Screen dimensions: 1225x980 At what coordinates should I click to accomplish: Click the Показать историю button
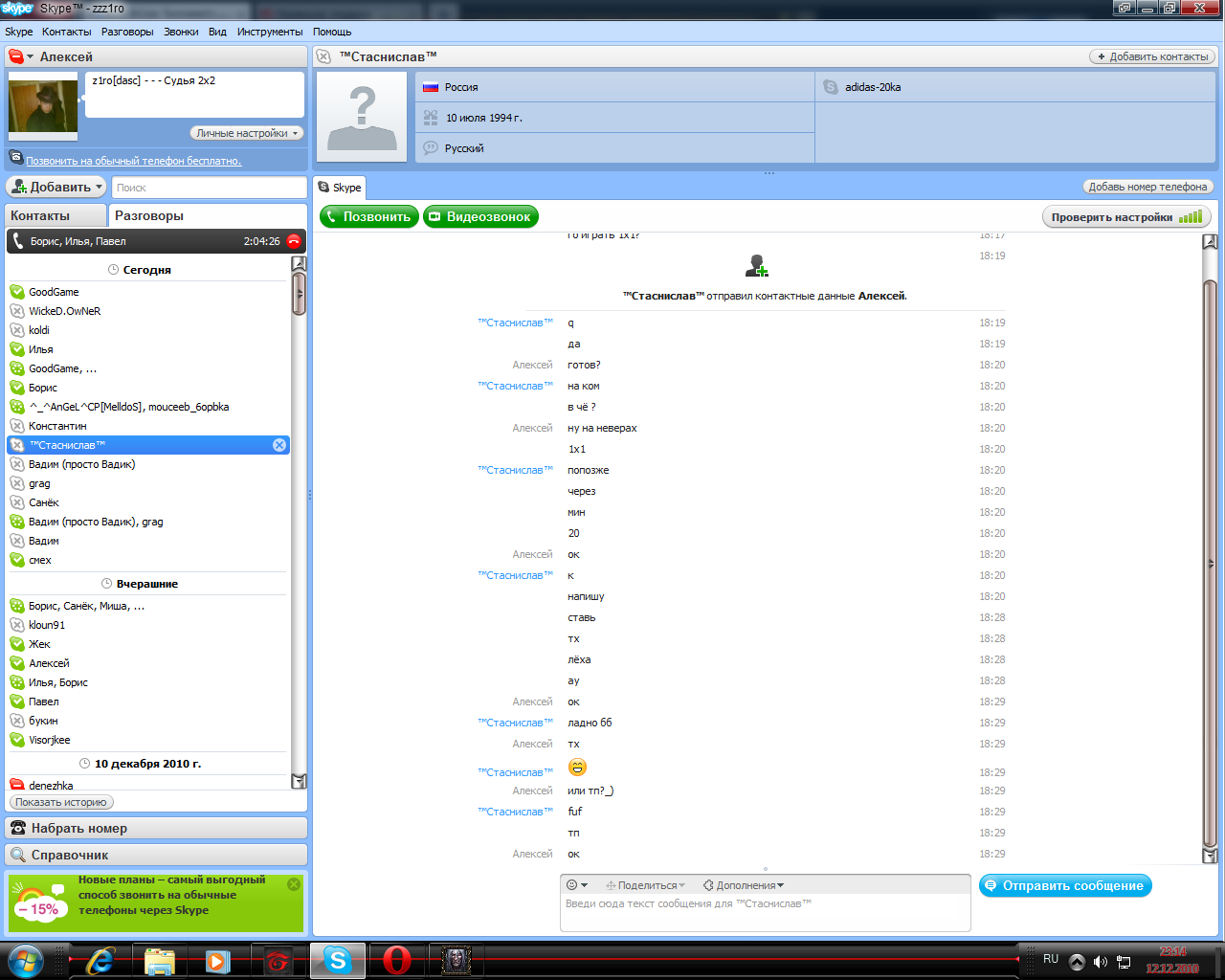pos(61,802)
